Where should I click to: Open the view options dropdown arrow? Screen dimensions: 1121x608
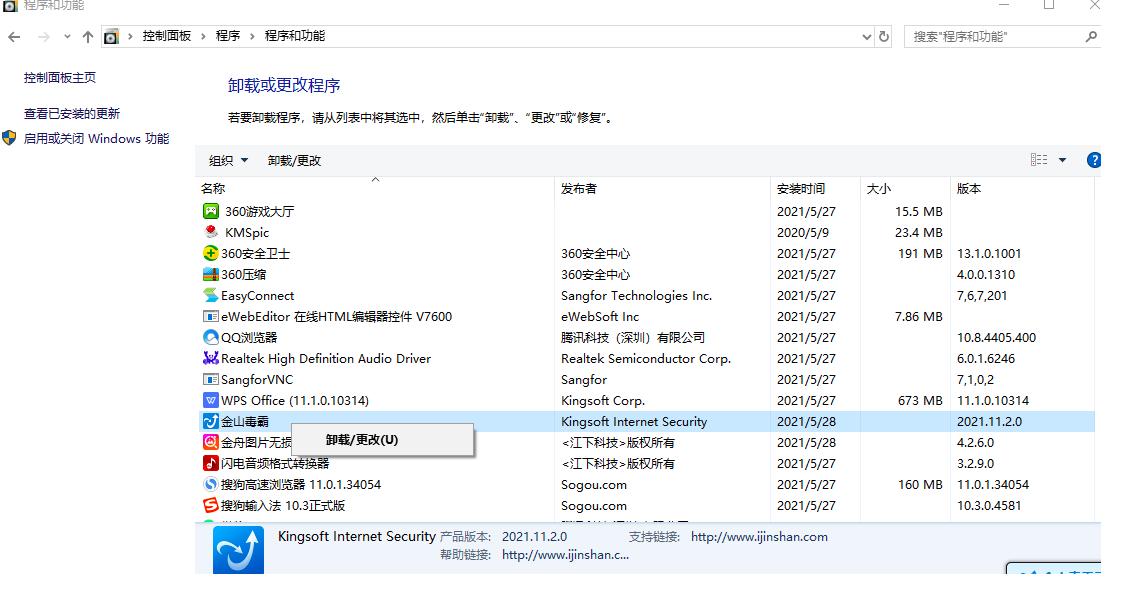(x=1062, y=160)
